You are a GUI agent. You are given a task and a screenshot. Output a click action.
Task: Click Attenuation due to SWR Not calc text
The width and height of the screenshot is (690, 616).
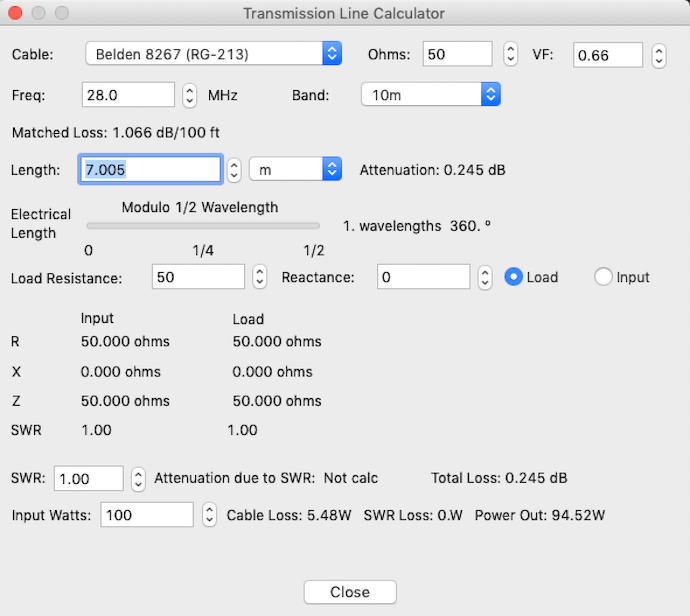266,478
